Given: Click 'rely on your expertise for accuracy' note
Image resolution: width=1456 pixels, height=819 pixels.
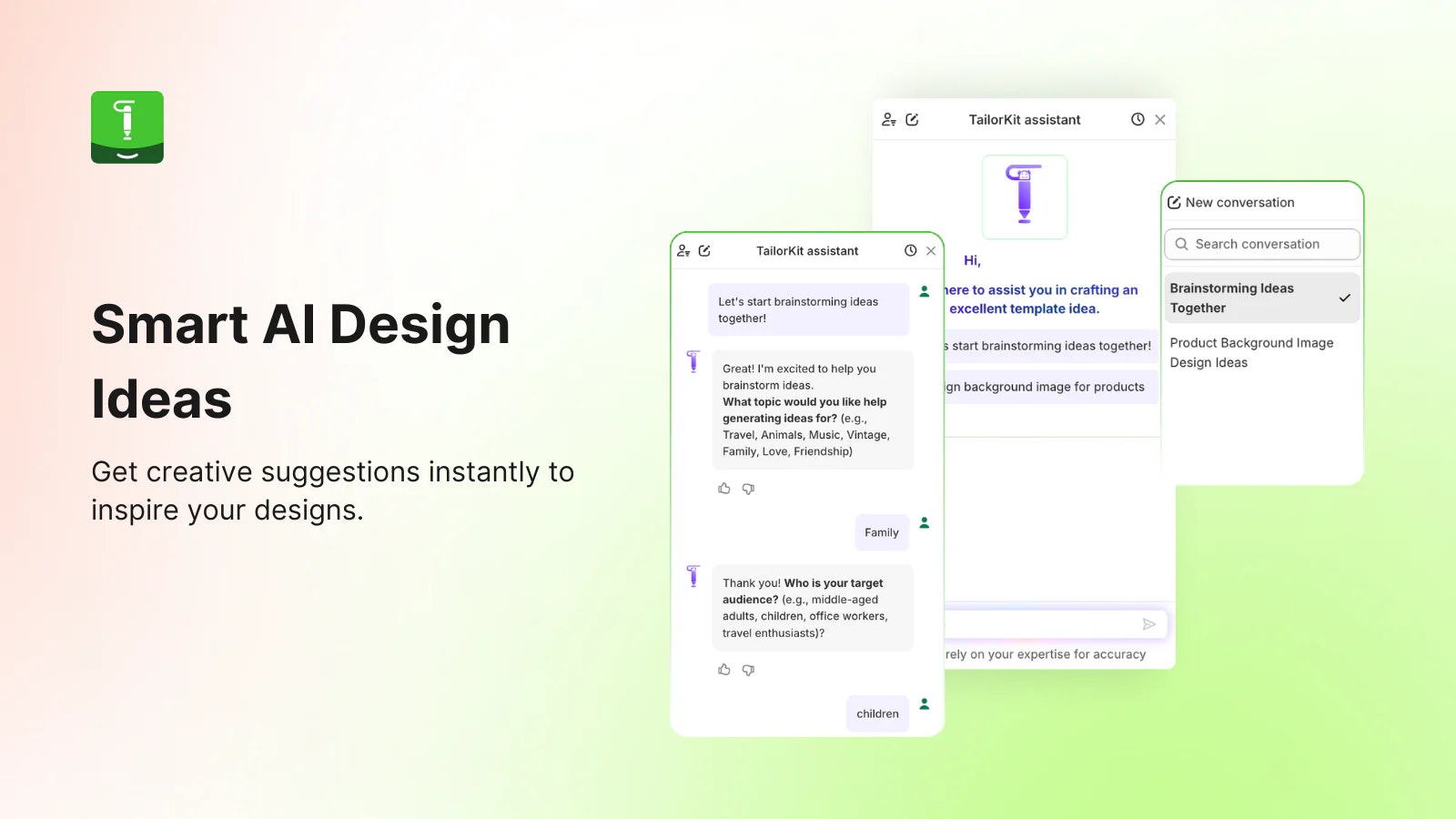Looking at the screenshot, I should [1046, 654].
